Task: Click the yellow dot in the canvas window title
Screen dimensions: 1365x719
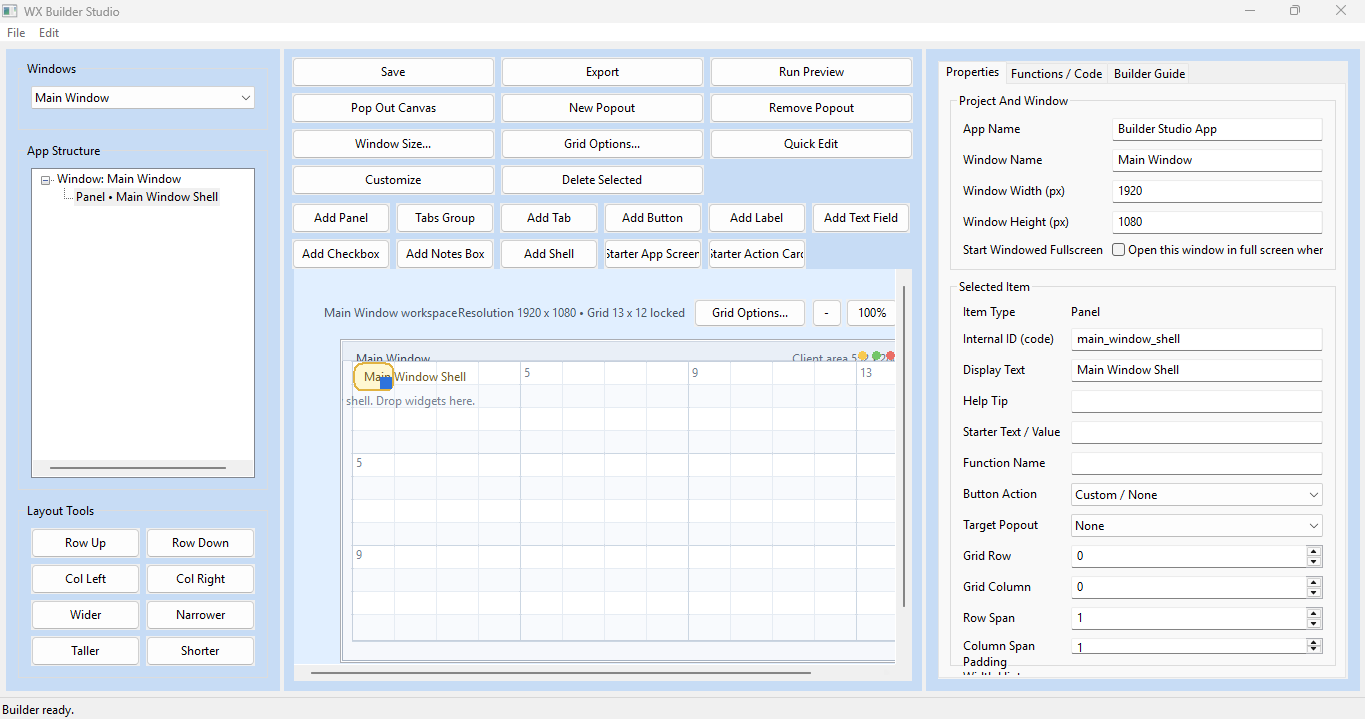Action: [x=863, y=356]
